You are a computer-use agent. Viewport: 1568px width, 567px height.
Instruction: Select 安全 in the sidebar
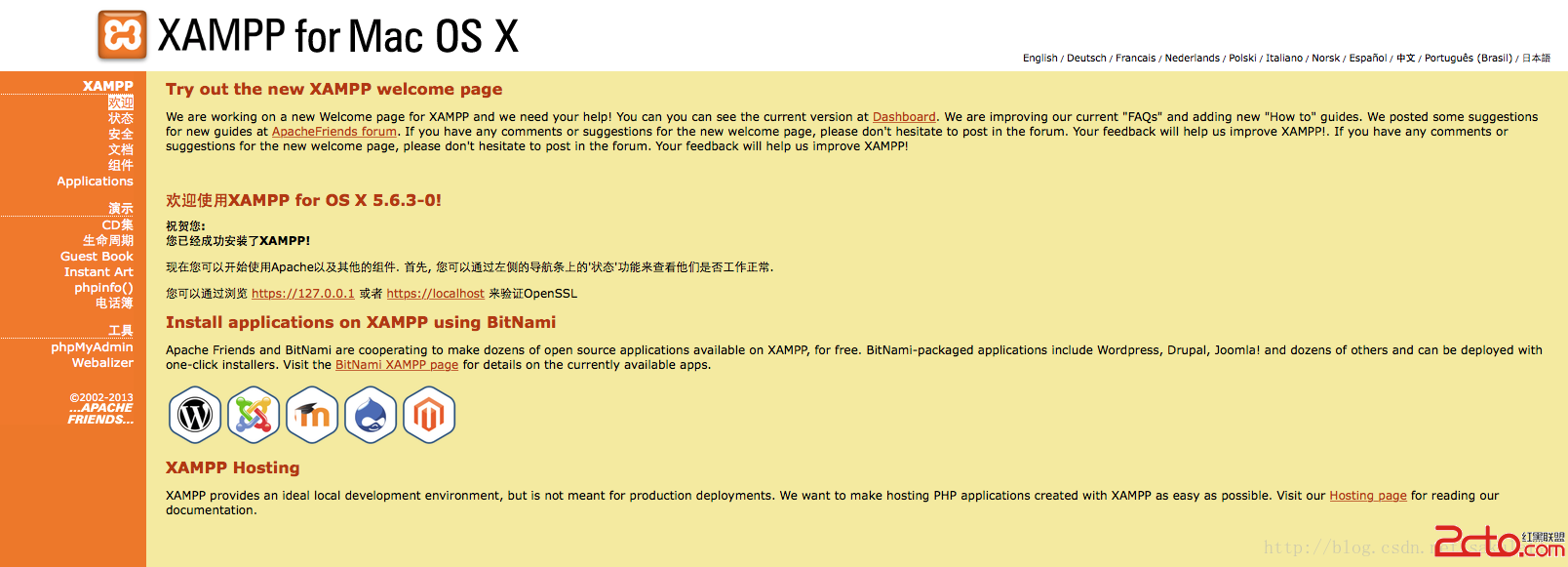tap(121, 134)
